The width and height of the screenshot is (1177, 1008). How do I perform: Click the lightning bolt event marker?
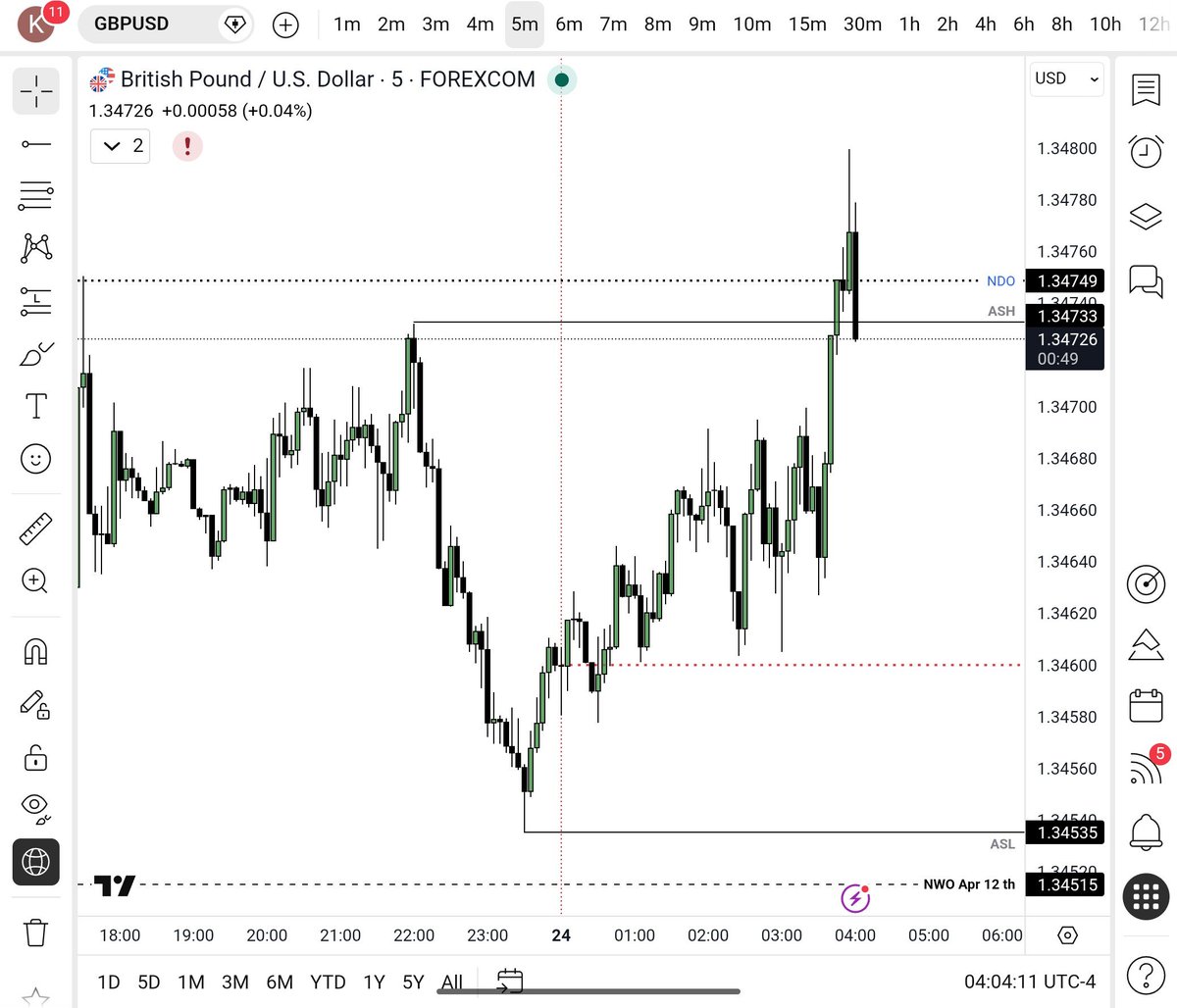coord(856,898)
